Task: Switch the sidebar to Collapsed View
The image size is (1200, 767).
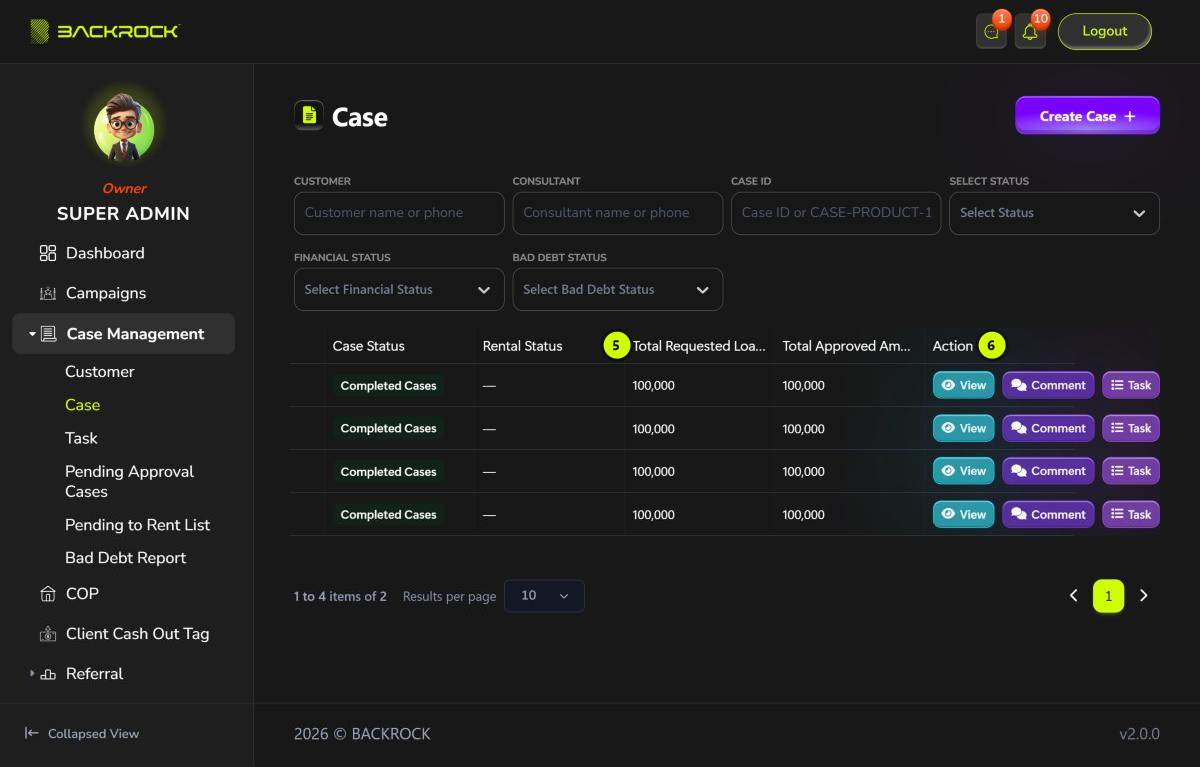Action: pyautogui.click(x=82, y=733)
